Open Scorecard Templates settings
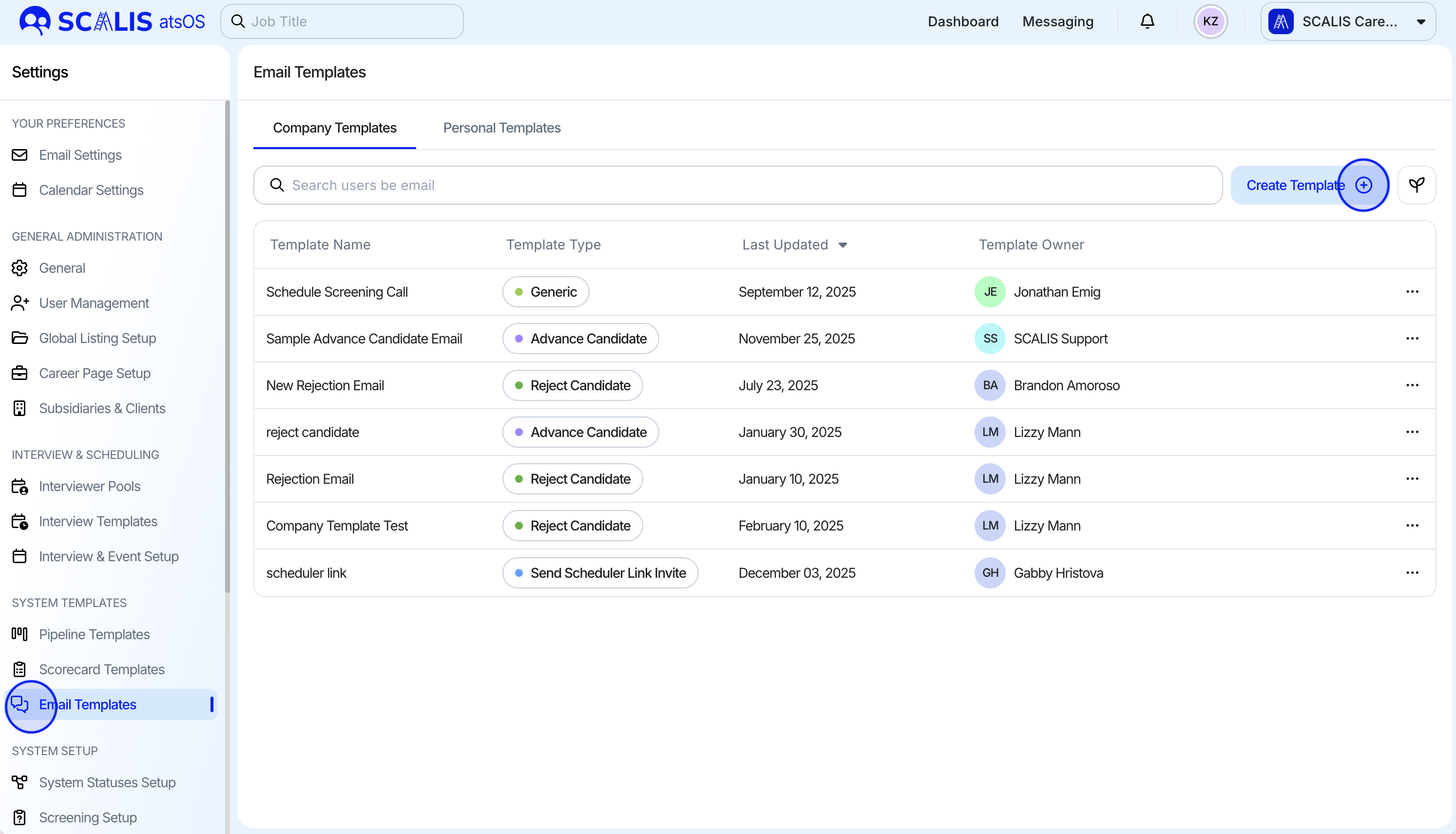Image resolution: width=1456 pixels, height=834 pixels. coord(101,669)
